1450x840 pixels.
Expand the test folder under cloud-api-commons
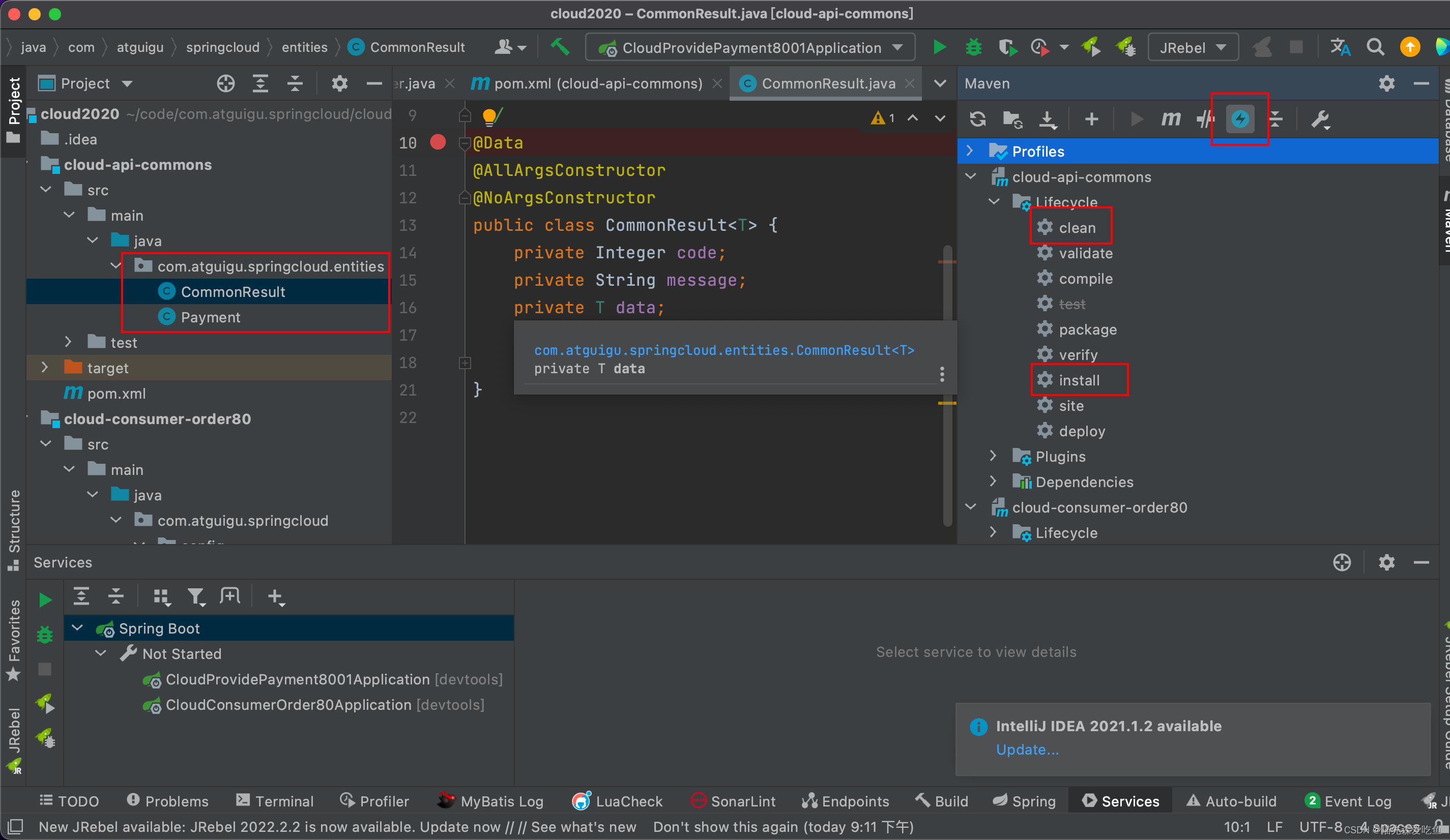pos(69,342)
